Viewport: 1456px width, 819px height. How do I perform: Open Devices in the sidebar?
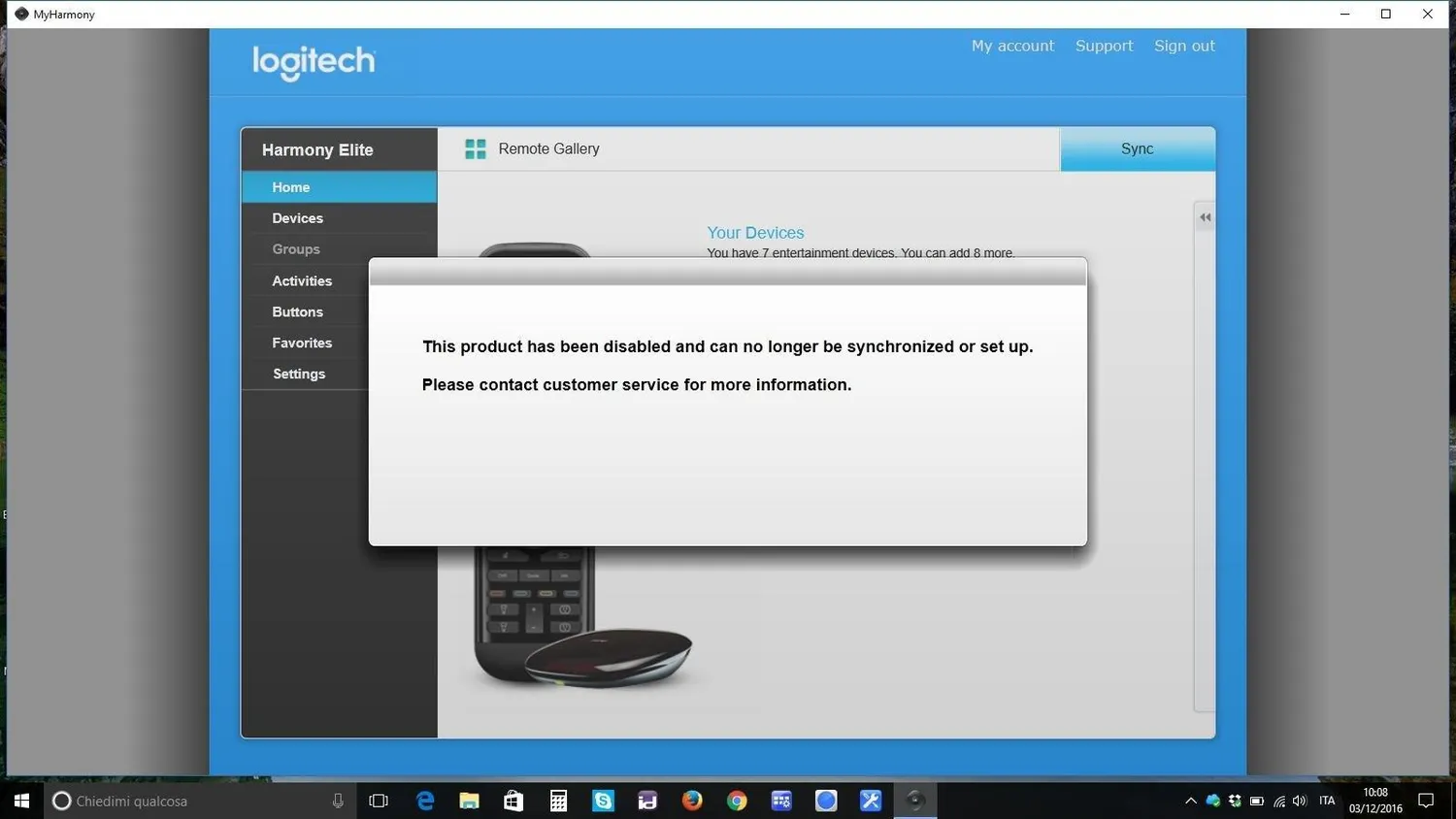tap(339, 218)
